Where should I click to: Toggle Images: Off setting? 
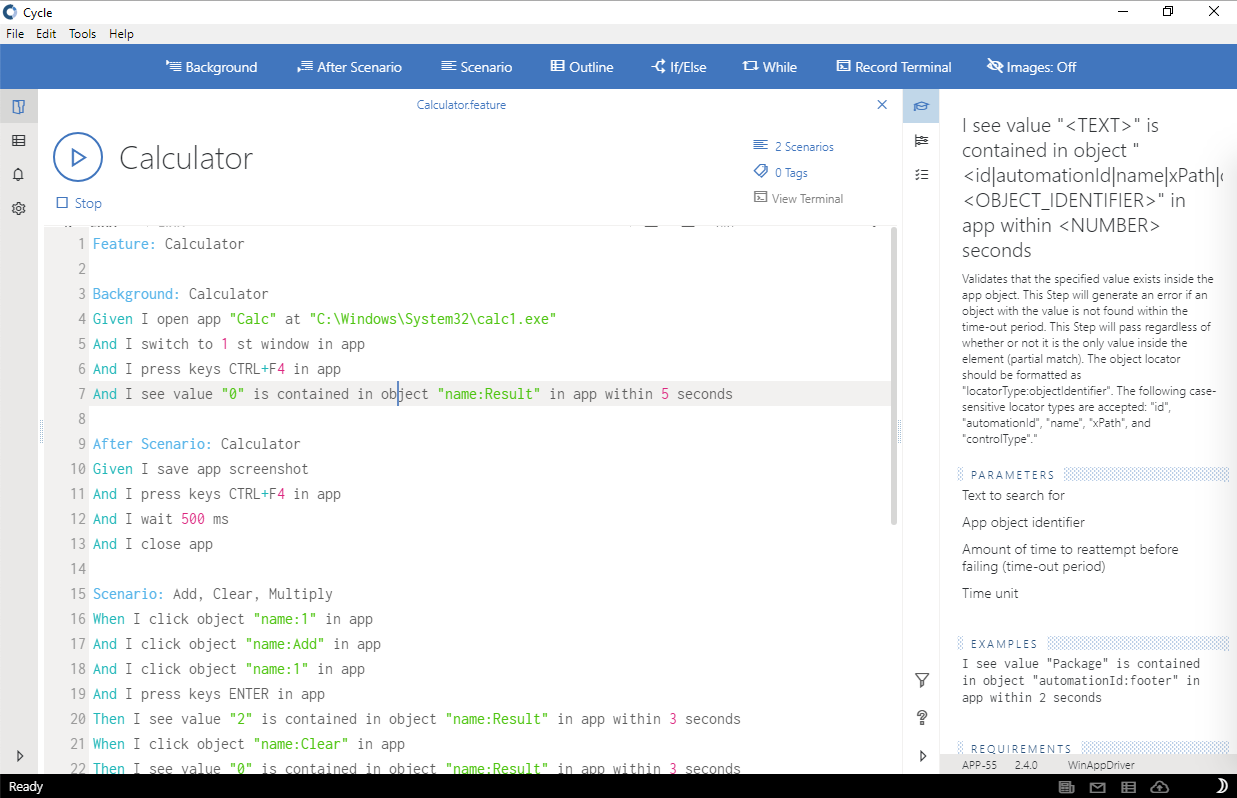(x=1031, y=67)
